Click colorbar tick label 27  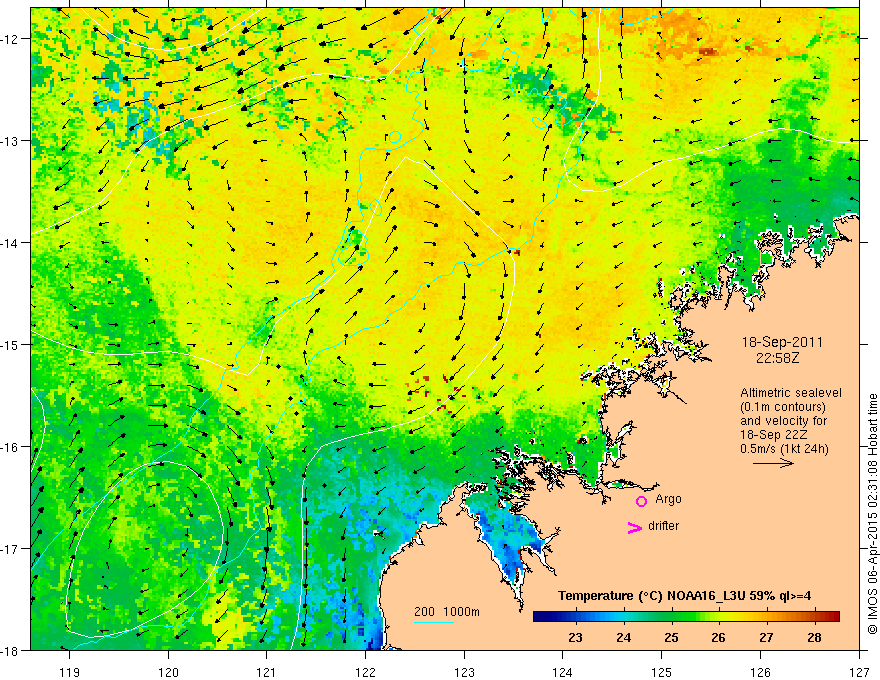pyautogui.click(x=766, y=638)
